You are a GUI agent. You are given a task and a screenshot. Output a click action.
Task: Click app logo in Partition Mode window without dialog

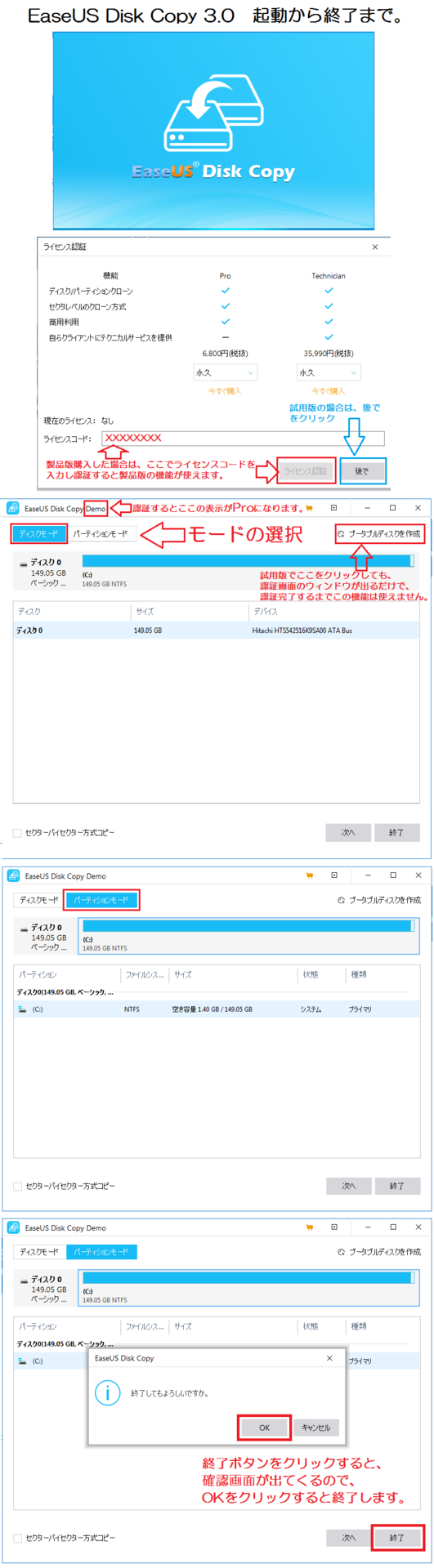13,876
